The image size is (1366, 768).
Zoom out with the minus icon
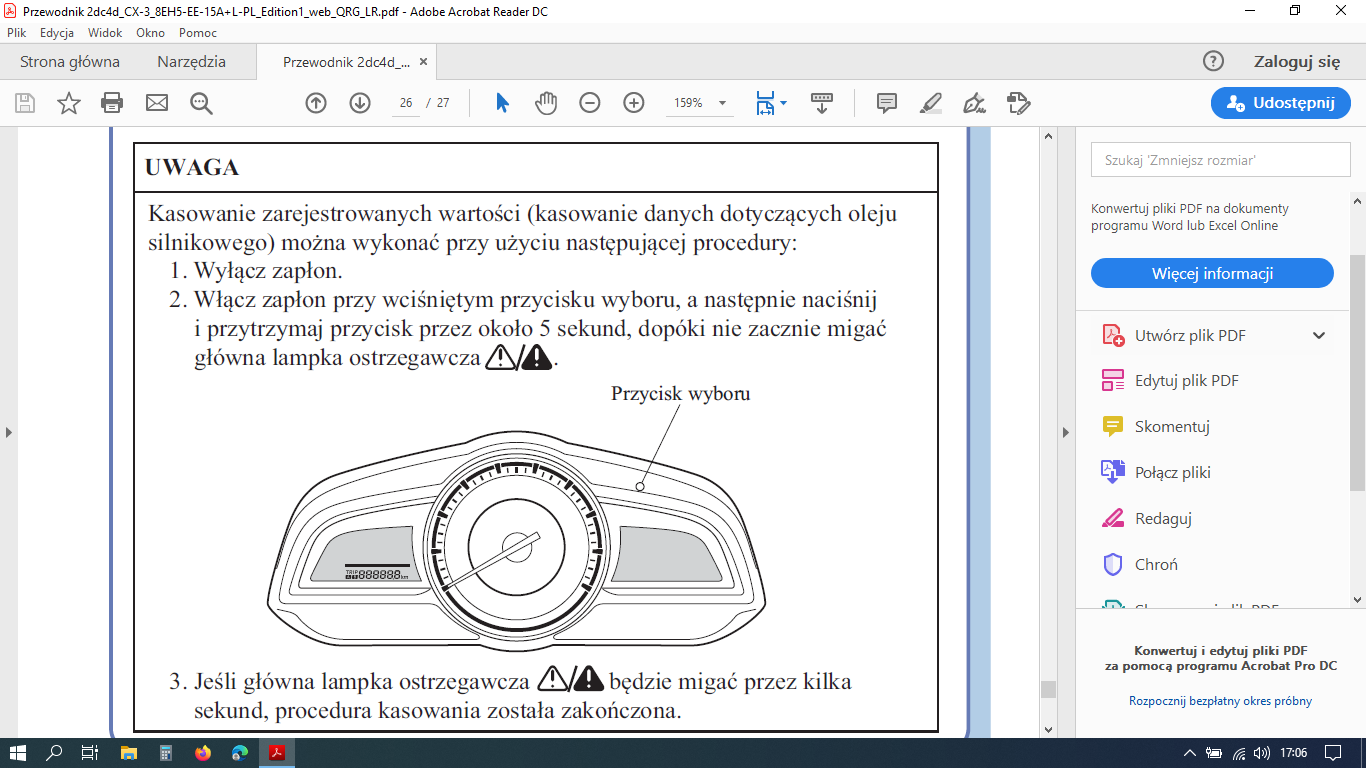click(590, 103)
